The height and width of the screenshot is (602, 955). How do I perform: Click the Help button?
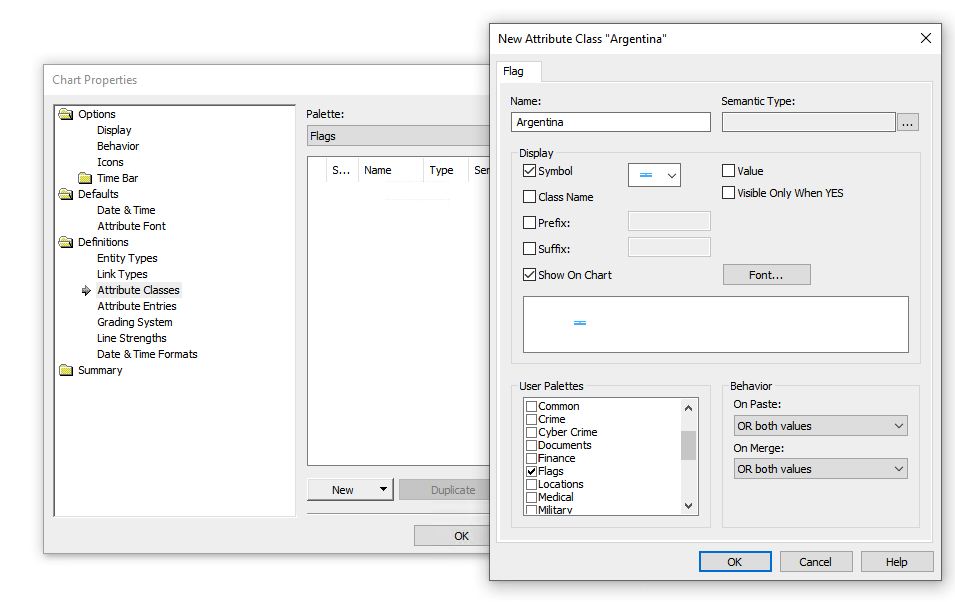point(896,561)
